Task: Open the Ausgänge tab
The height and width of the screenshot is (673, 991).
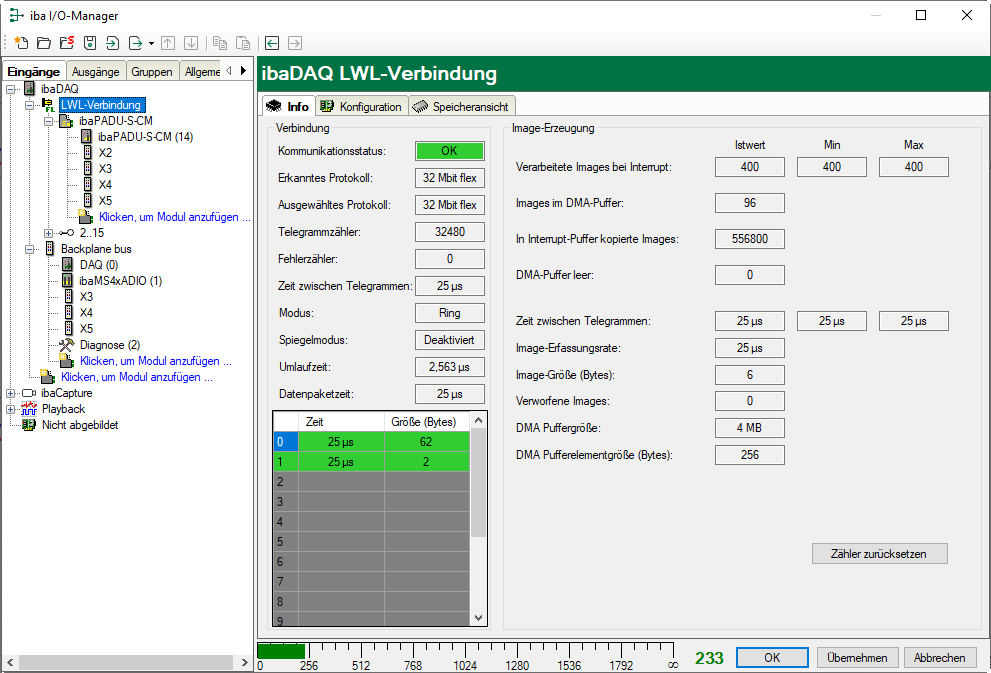Action: pos(95,71)
